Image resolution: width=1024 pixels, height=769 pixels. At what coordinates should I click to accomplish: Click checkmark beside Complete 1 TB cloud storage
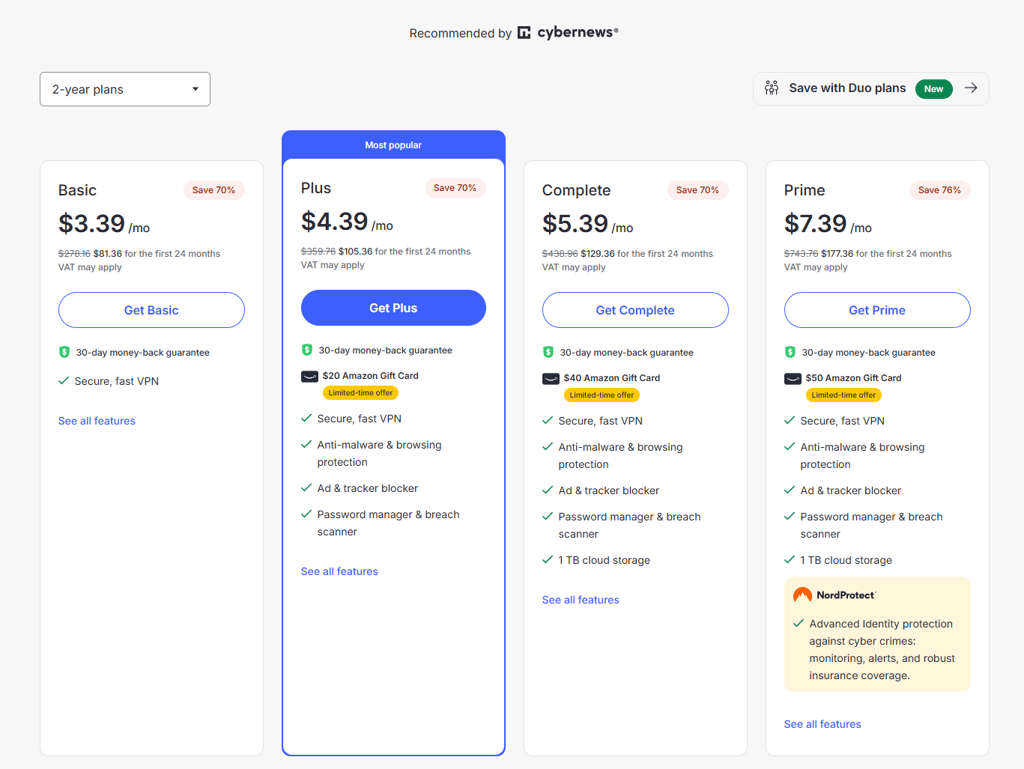coord(547,559)
